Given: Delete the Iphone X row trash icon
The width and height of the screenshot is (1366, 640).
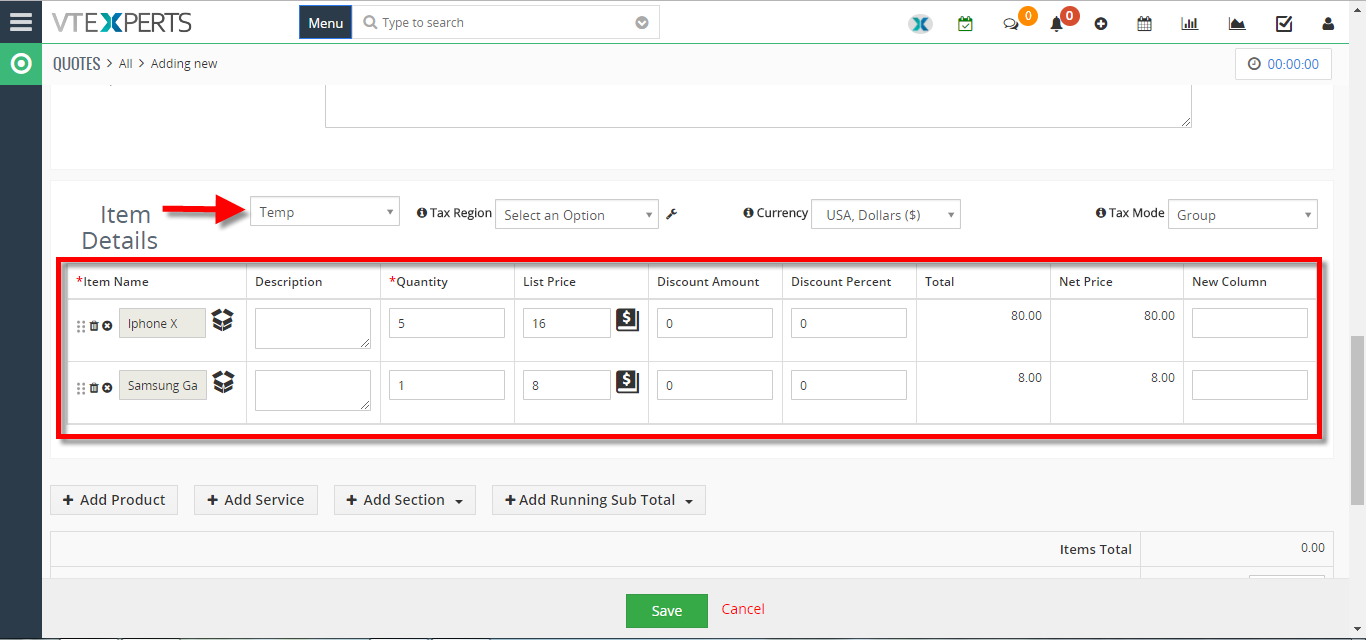Looking at the screenshot, I should (x=94, y=326).
